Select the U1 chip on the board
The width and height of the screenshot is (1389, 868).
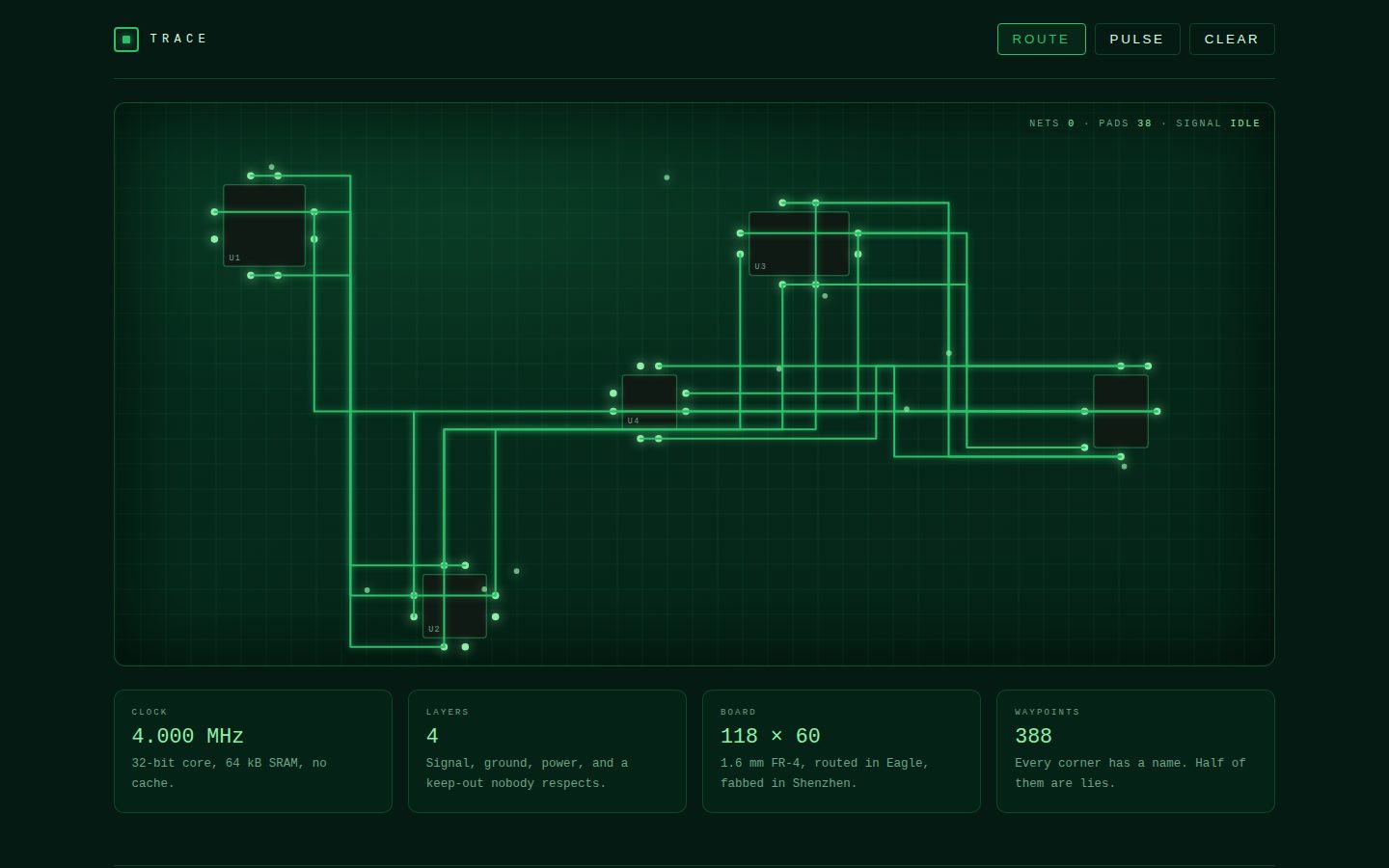(264, 226)
